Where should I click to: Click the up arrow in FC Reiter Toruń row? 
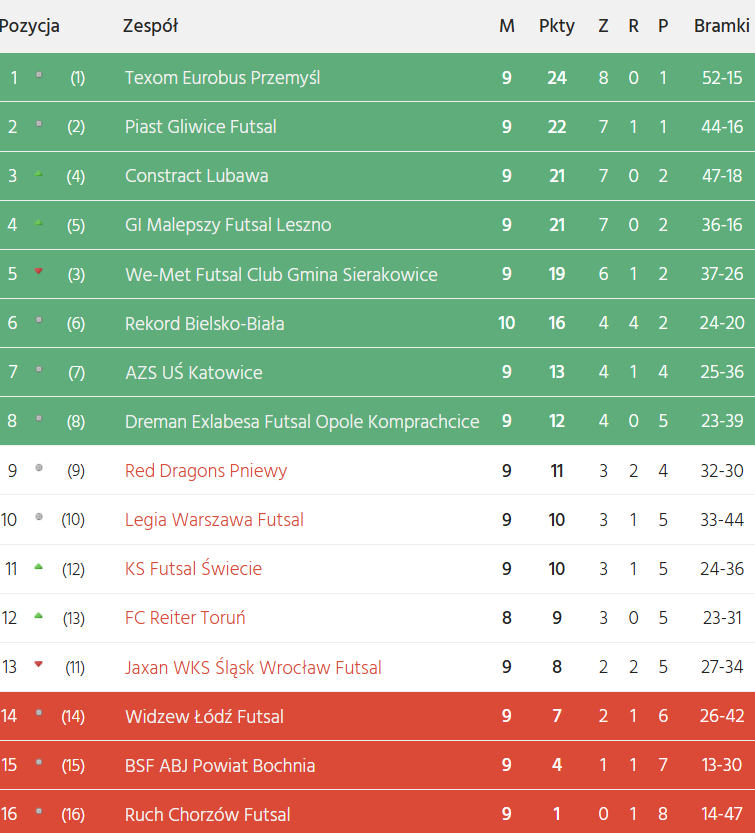[x=39, y=616]
